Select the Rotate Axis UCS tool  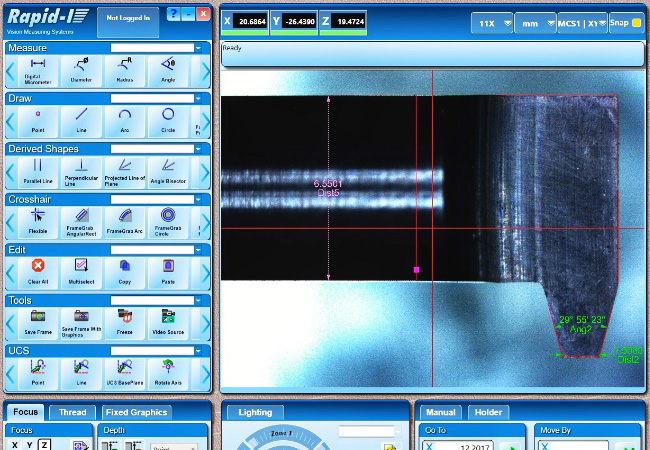[167, 370]
